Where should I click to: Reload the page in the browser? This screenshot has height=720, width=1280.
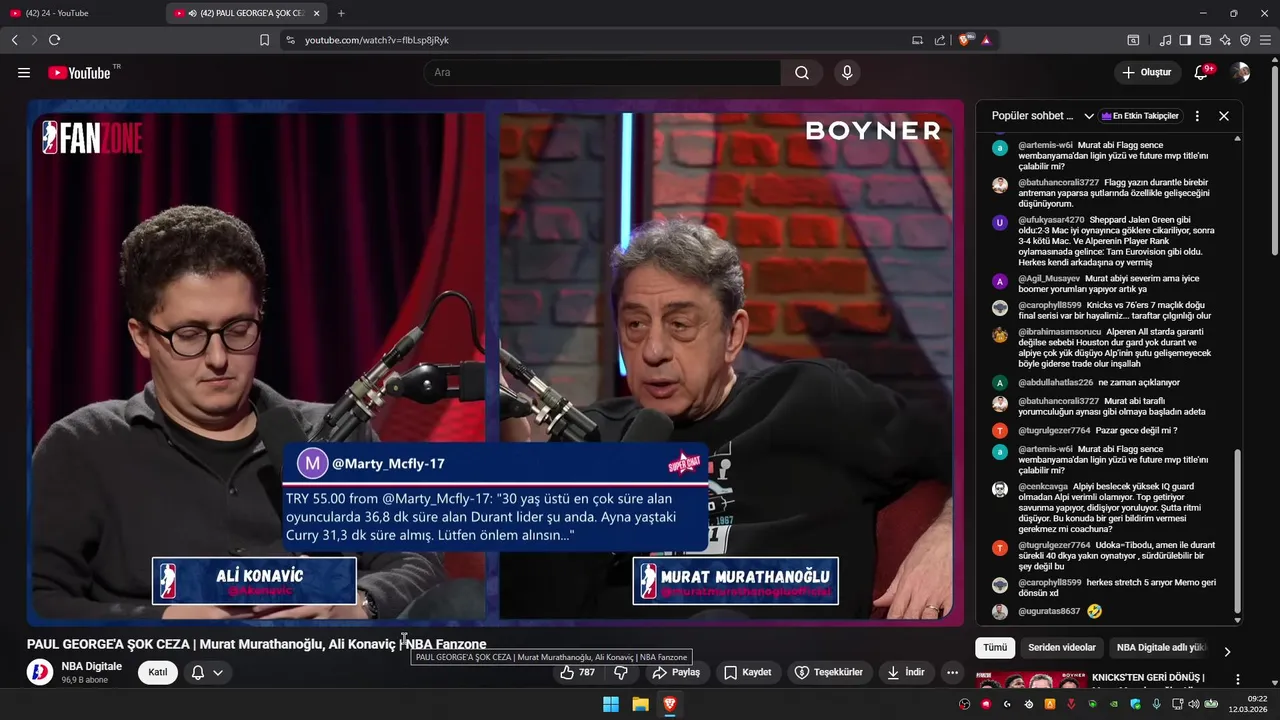click(54, 40)
